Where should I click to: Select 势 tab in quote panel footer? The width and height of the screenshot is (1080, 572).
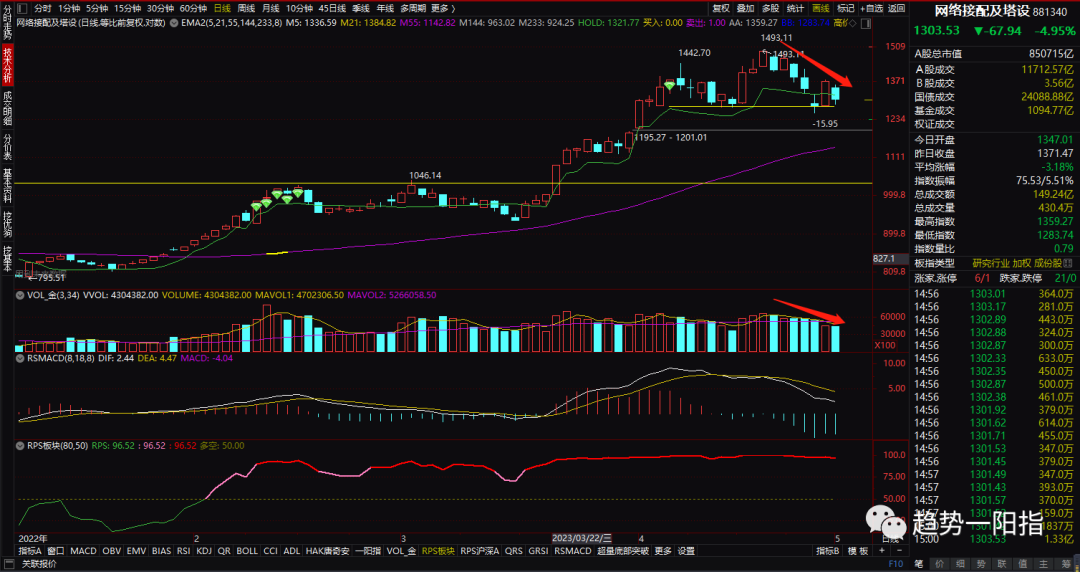pyautogui.click(x=981, y=564)
